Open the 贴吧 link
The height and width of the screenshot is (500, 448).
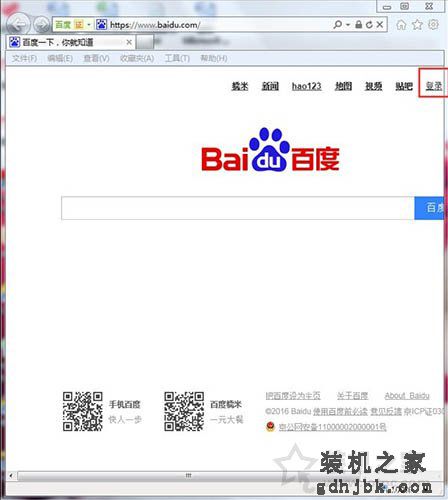404,86
